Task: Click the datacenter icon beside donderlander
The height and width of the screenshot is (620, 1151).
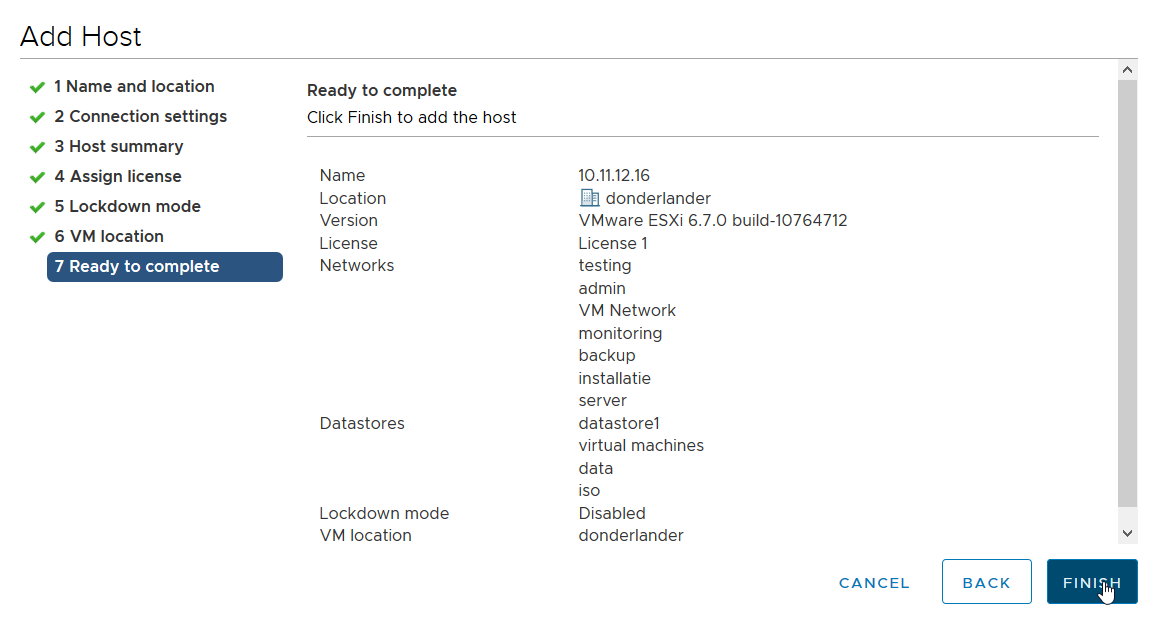Action: [x=589, y=198]
